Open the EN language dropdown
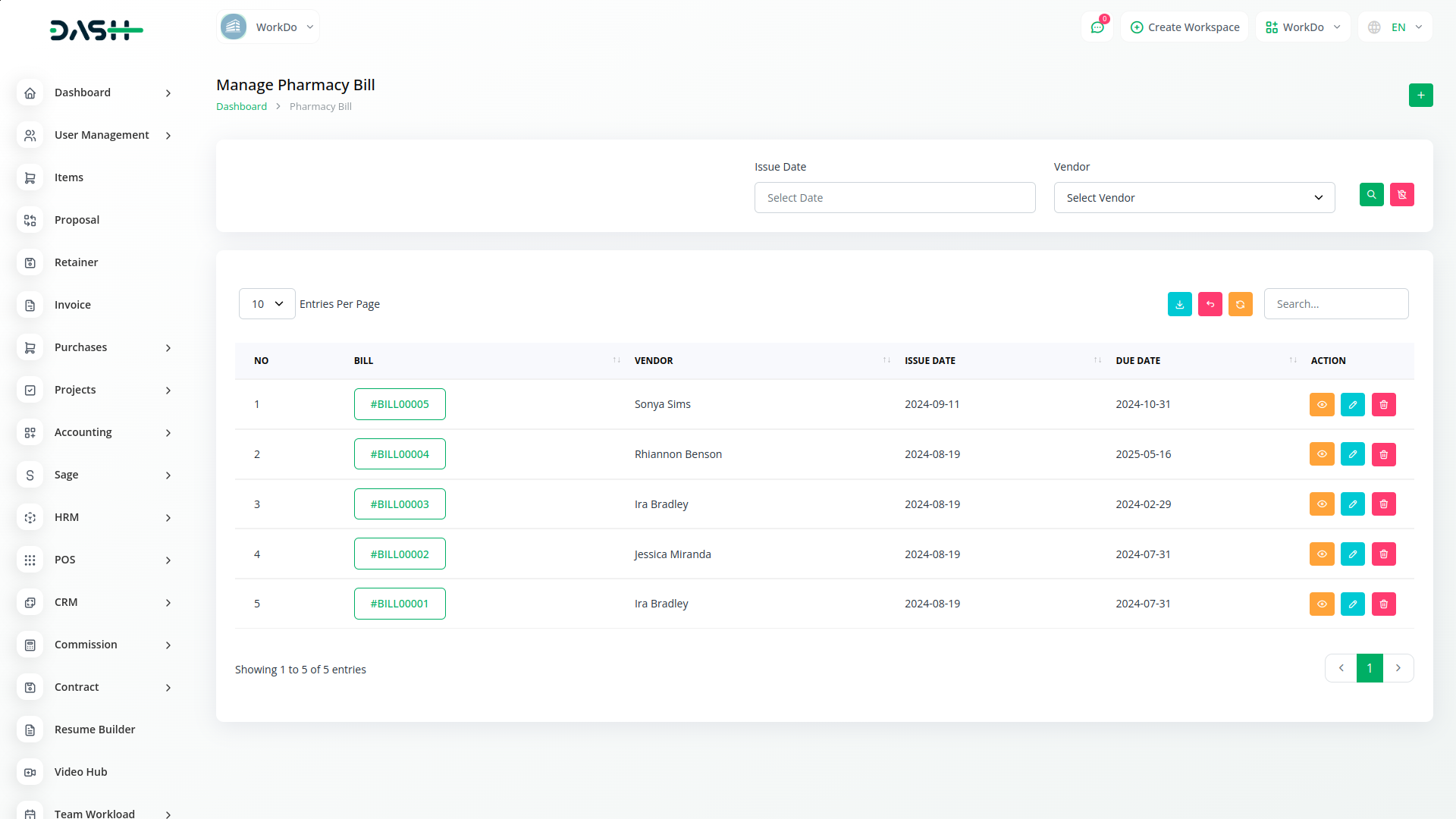1456x819 pixels. tap(1395, 27)
